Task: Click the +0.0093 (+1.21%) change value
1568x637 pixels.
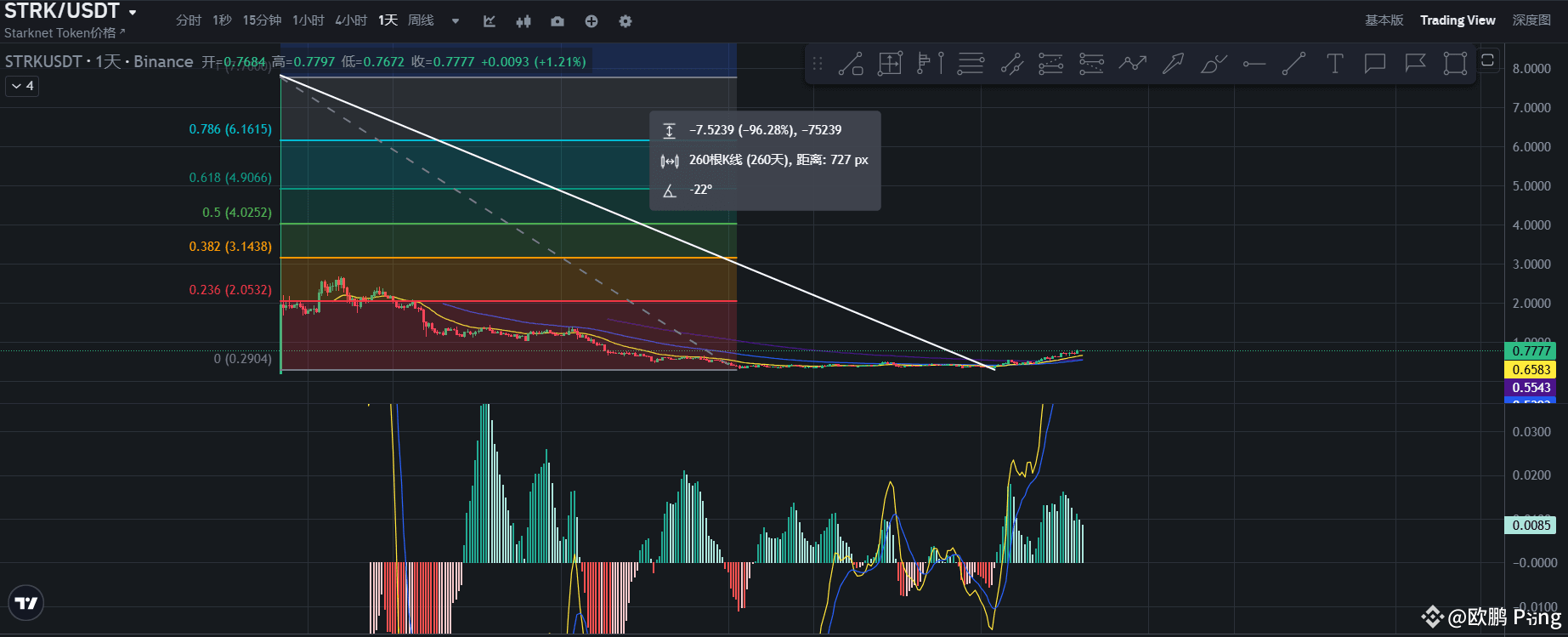Action: [534, 62]
